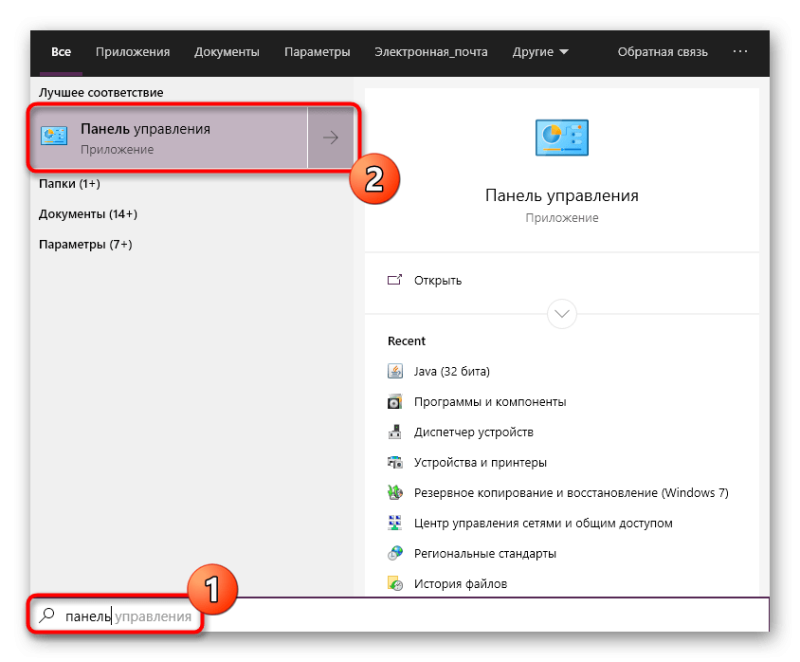The width and height of the screenshot is (800, 662).
Task: Open Резервное копирование и восстановление (Windows 7)
Action: click(571, 493)
